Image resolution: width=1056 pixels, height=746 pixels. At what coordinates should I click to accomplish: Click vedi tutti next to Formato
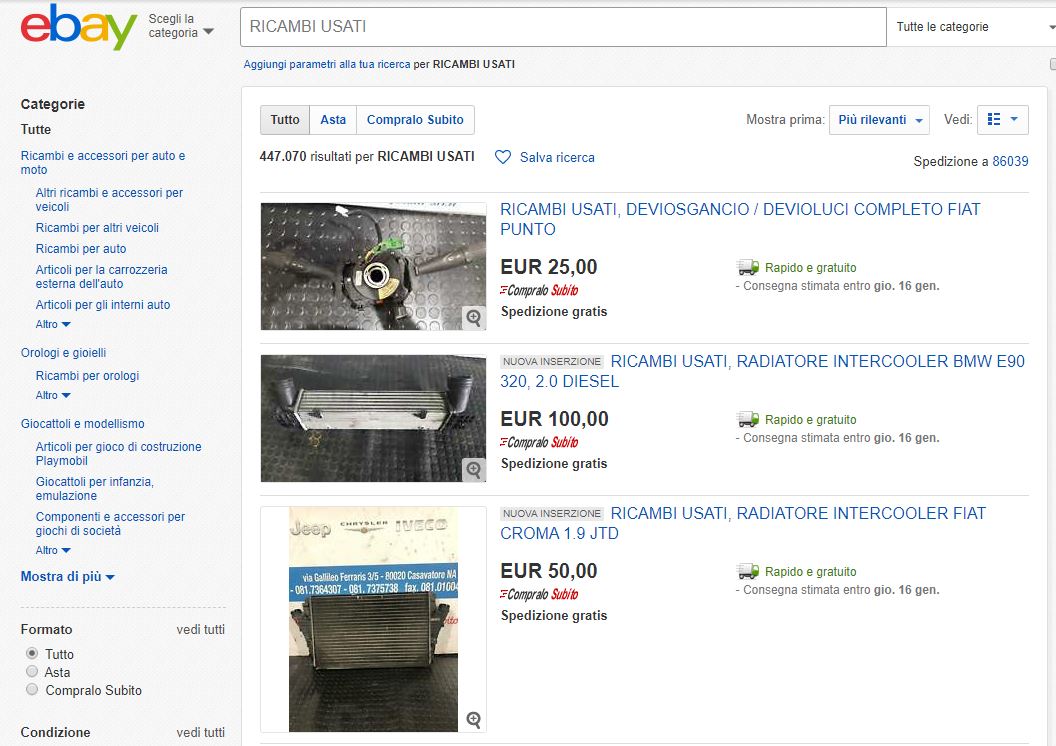point(201,630)
